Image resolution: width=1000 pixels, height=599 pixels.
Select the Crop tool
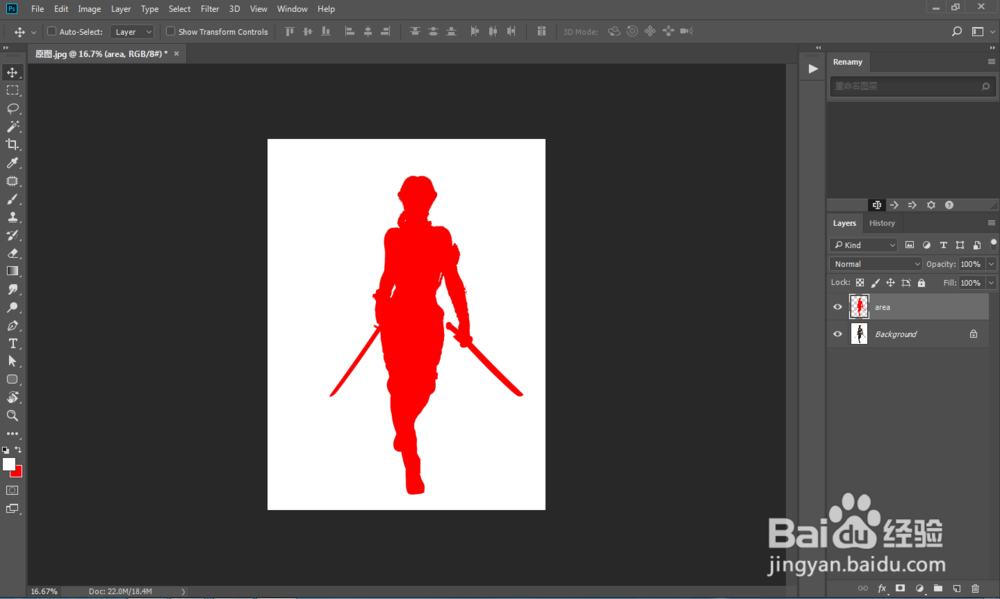point(13,145)
